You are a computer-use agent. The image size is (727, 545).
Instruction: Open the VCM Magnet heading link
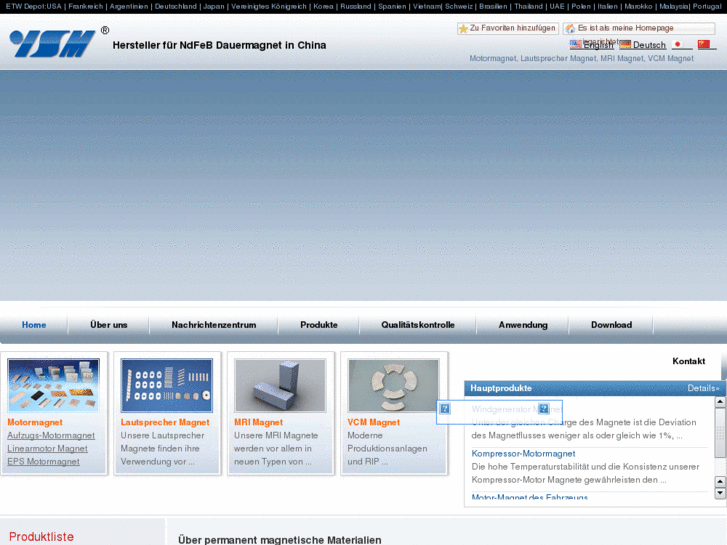[373, 422]
